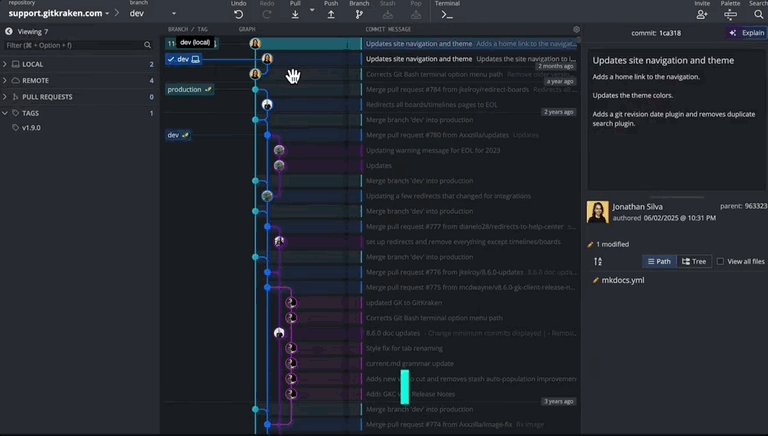Open the mkdocs.yml modified file

click(622, 280)
